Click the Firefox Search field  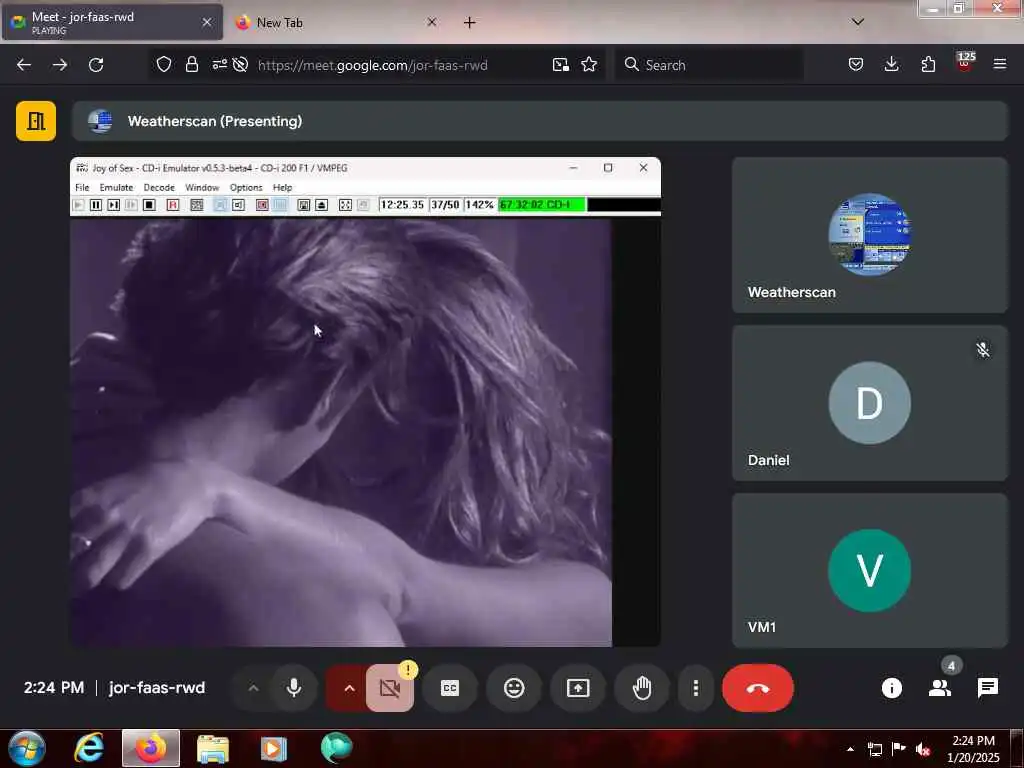(709, 65)
